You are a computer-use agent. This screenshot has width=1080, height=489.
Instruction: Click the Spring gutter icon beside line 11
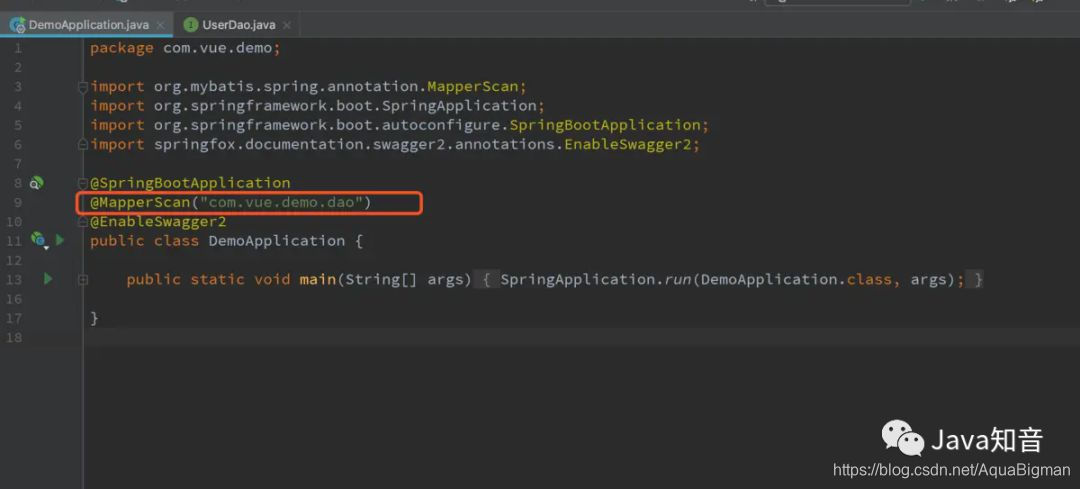(38, 240)
